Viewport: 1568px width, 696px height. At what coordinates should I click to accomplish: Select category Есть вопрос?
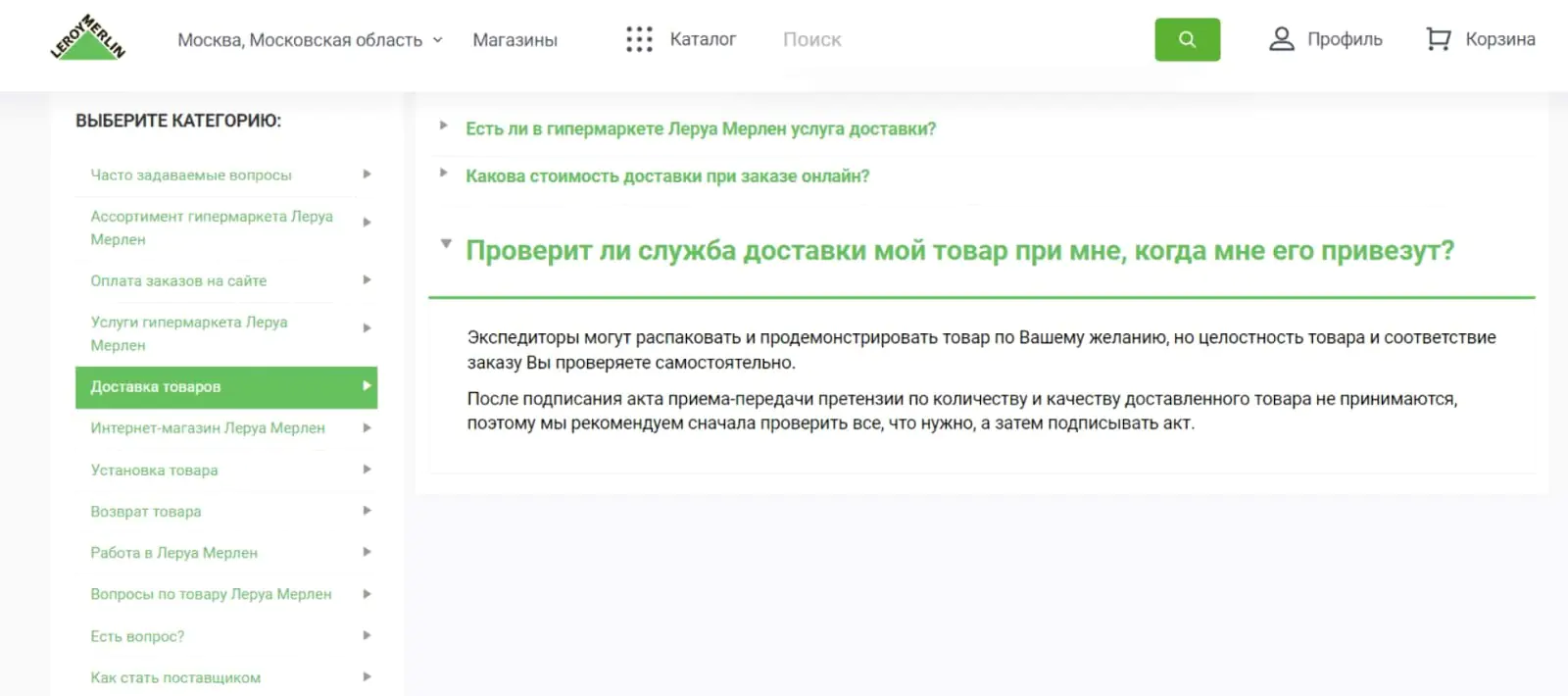[137, 636]
